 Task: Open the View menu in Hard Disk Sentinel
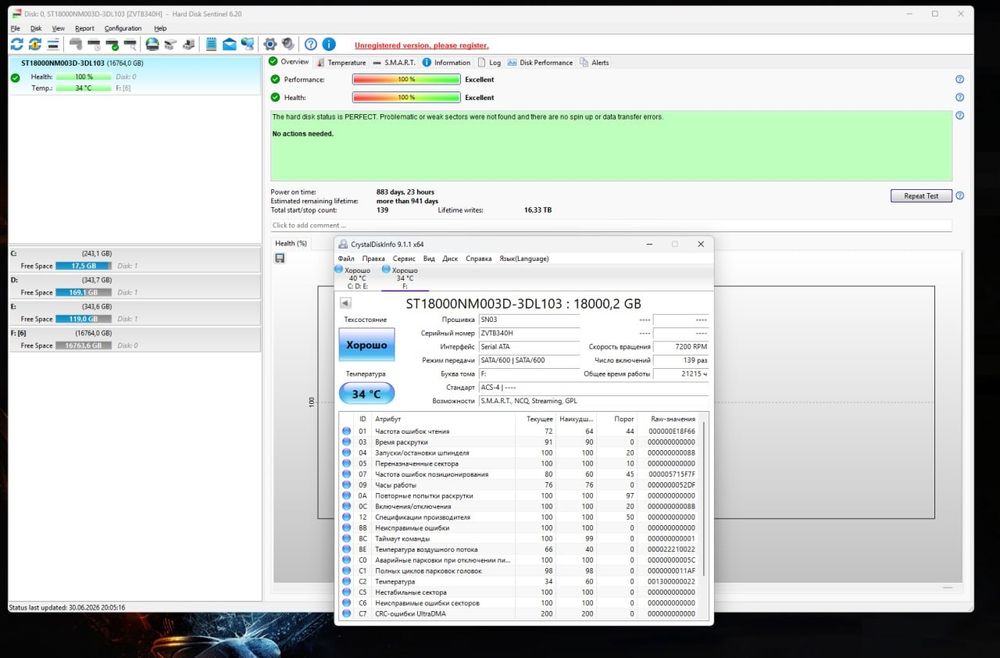58,29
